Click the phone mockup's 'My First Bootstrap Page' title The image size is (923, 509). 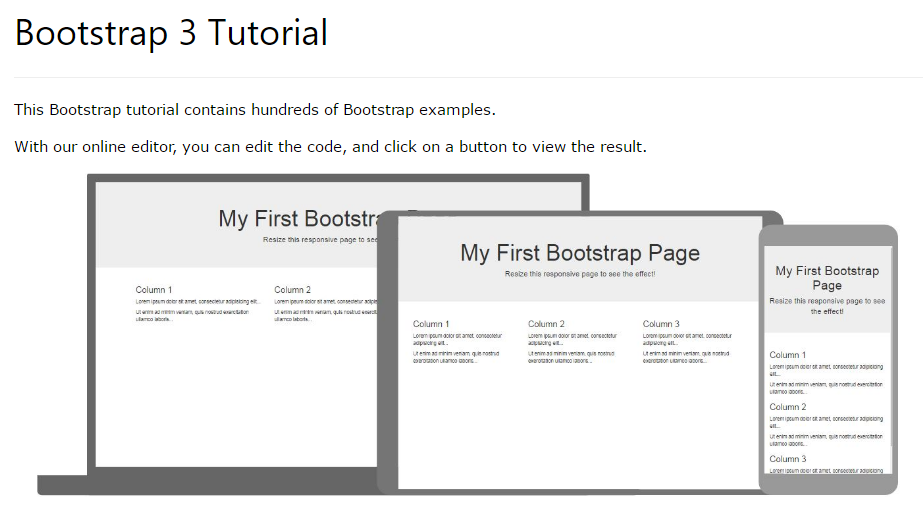point(827,278)
